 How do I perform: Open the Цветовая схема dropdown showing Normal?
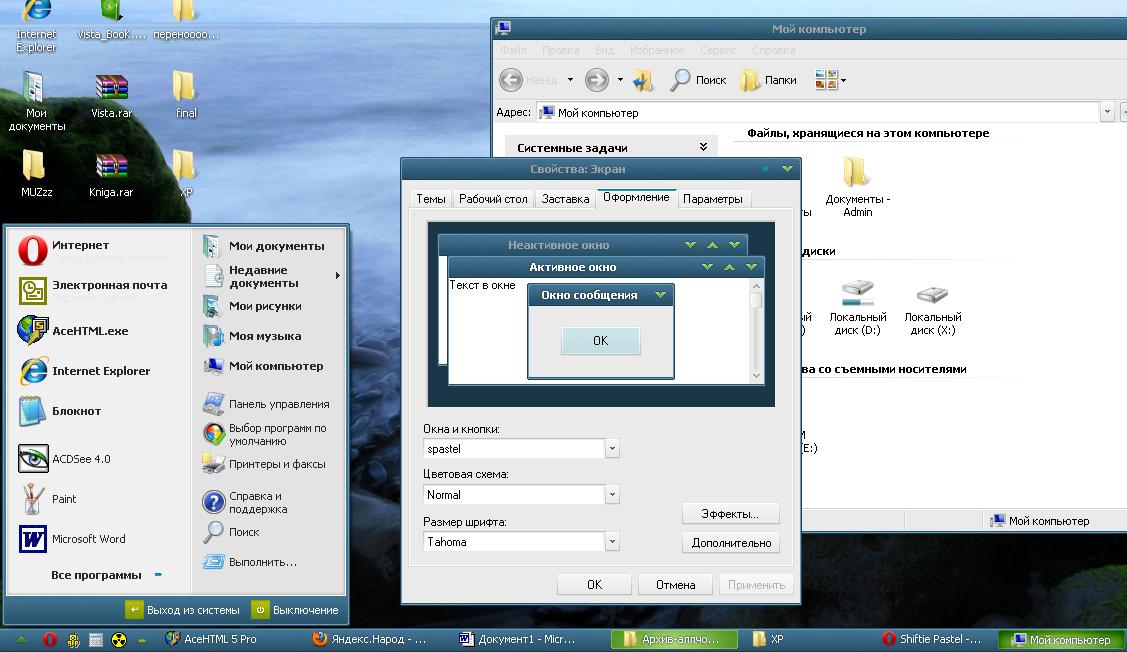612,495
